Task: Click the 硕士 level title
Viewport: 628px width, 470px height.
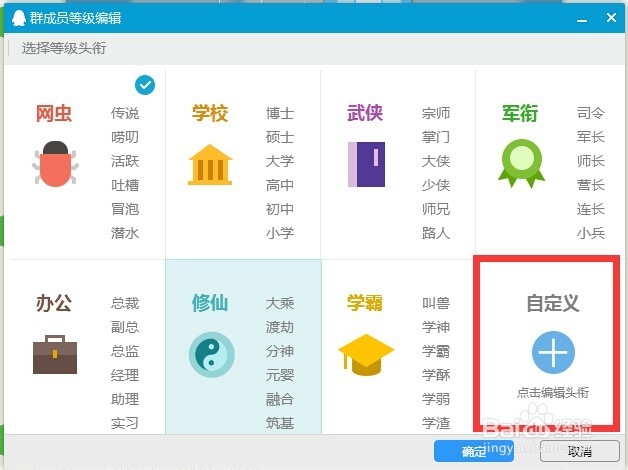Action: pos(280,137)
